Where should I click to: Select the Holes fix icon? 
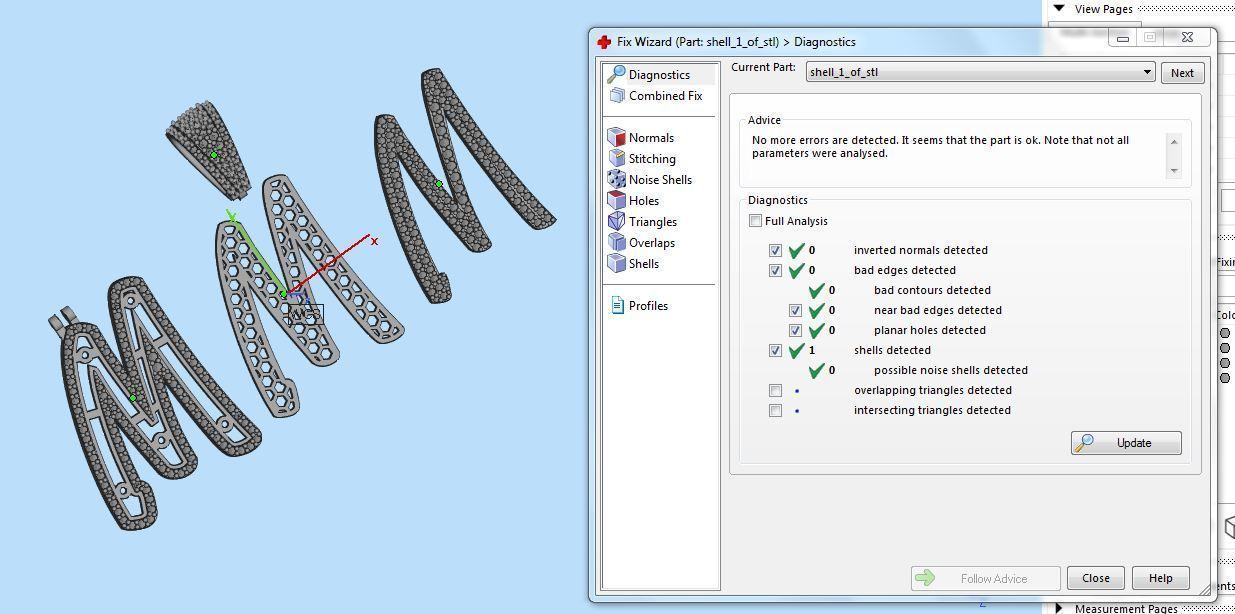click(616, 201)
